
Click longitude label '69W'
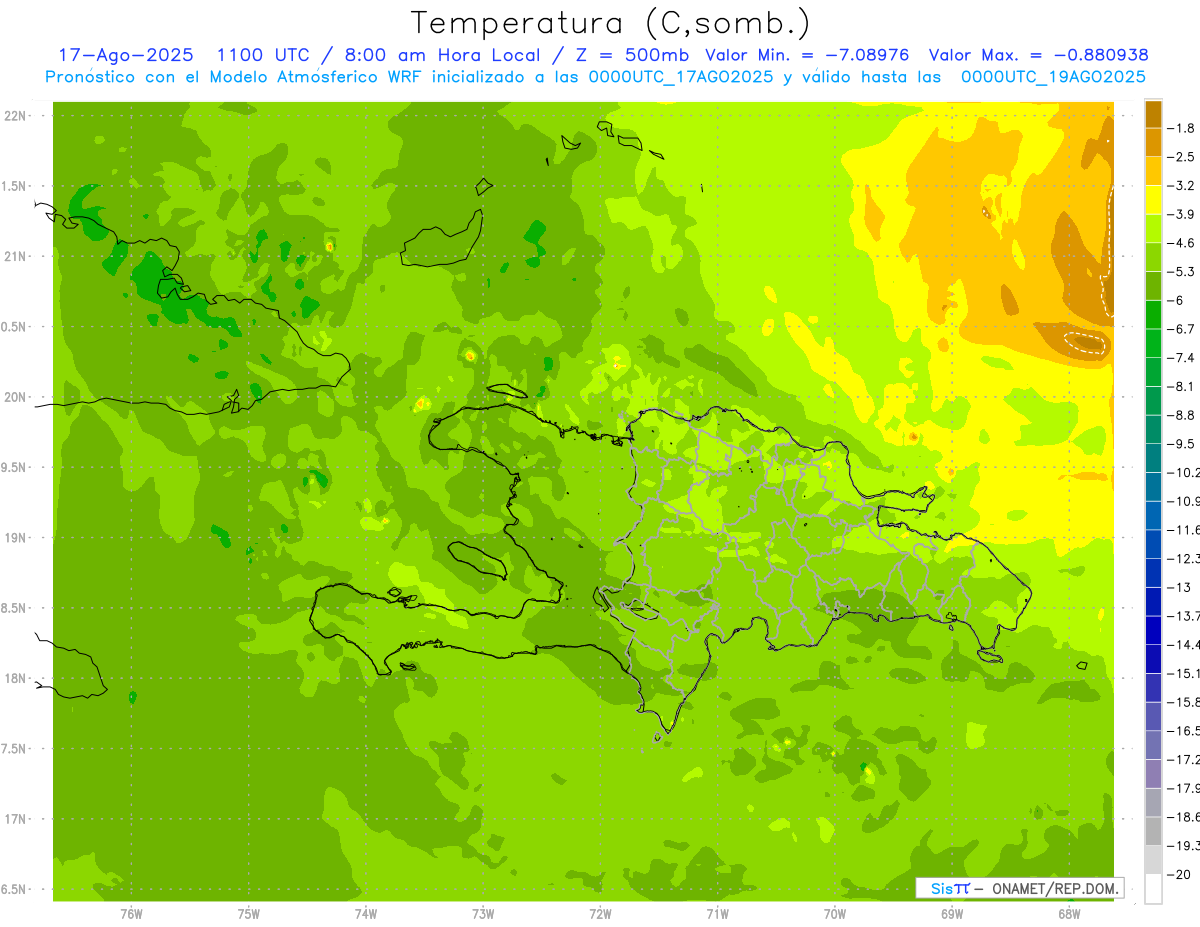tap(952, 914)
